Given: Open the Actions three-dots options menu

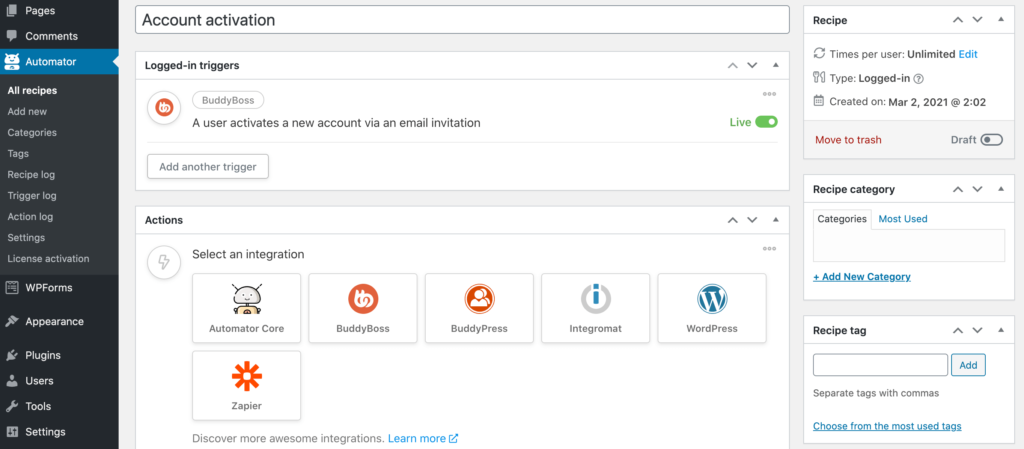Looking at the screenshot, I should [769, 249].
